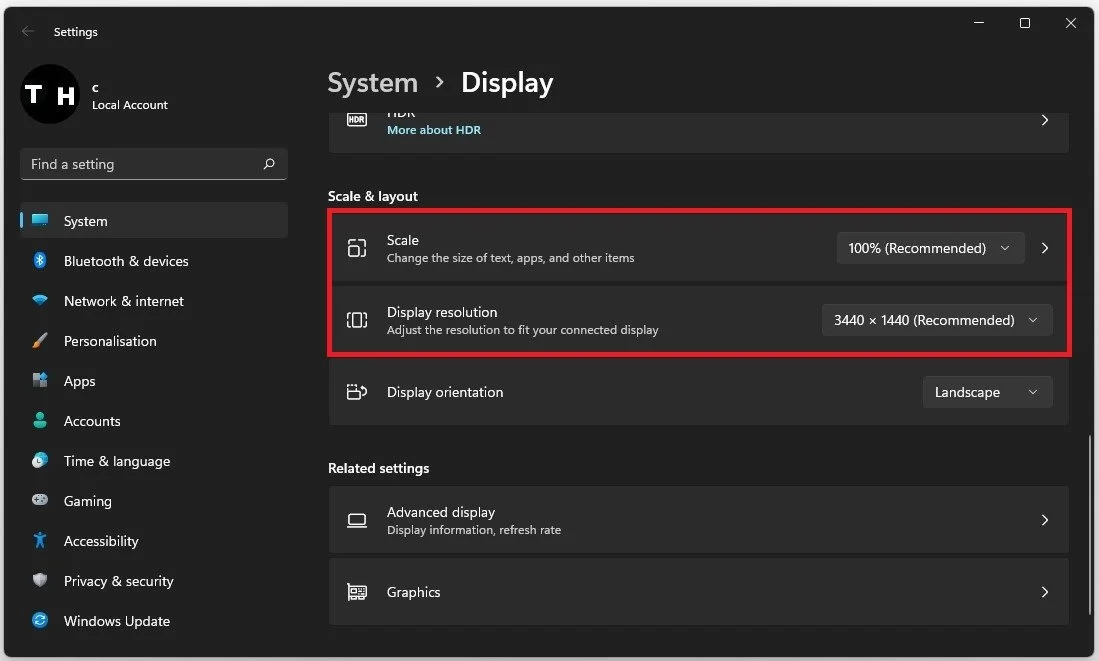Click the Bluetooth icon in sidebar
Viewport: 1099px width, 661px height.
click(x=40, y=261)
